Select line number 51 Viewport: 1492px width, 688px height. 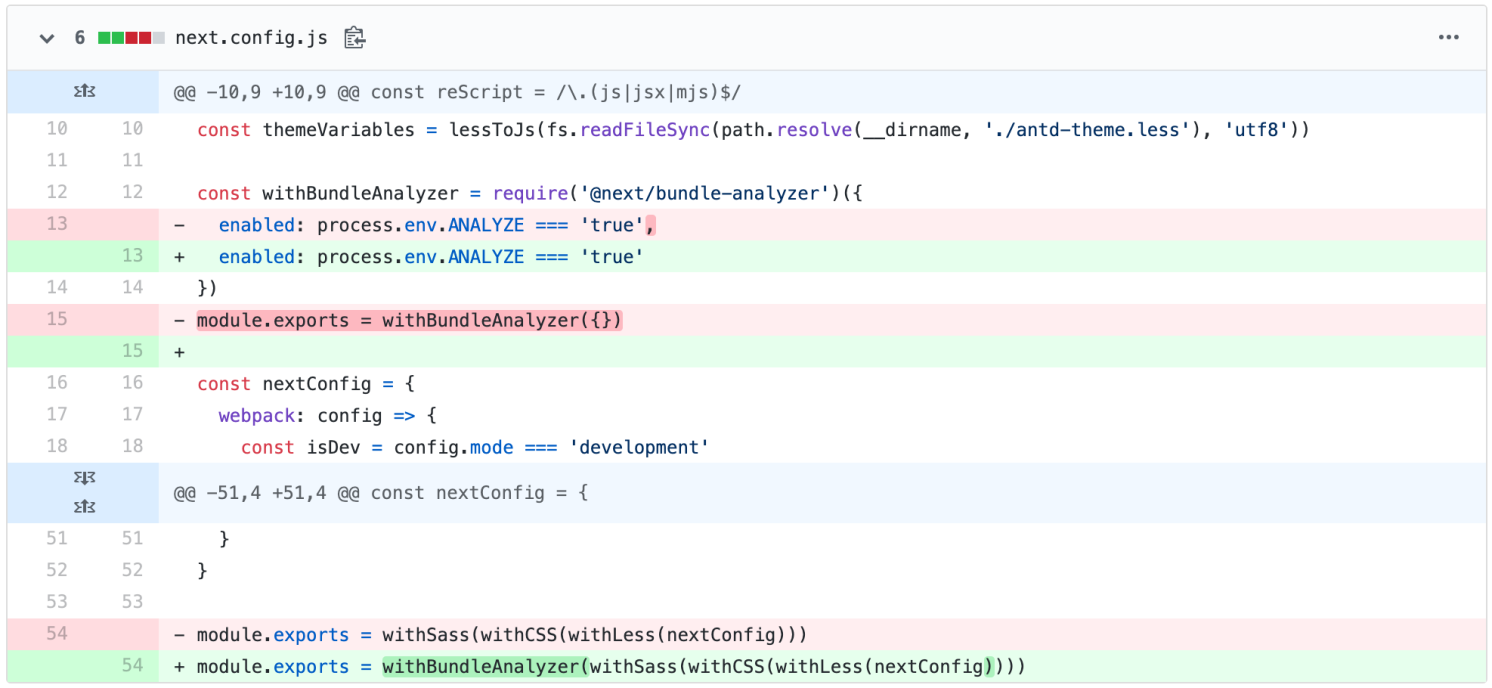tap(56, 538)
